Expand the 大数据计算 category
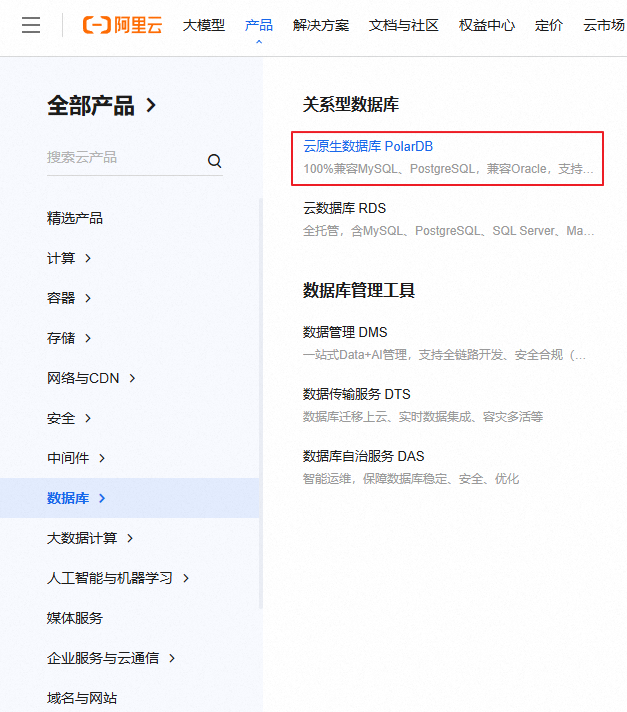This screenshot has width=627, height=712. tap(90, 538)
